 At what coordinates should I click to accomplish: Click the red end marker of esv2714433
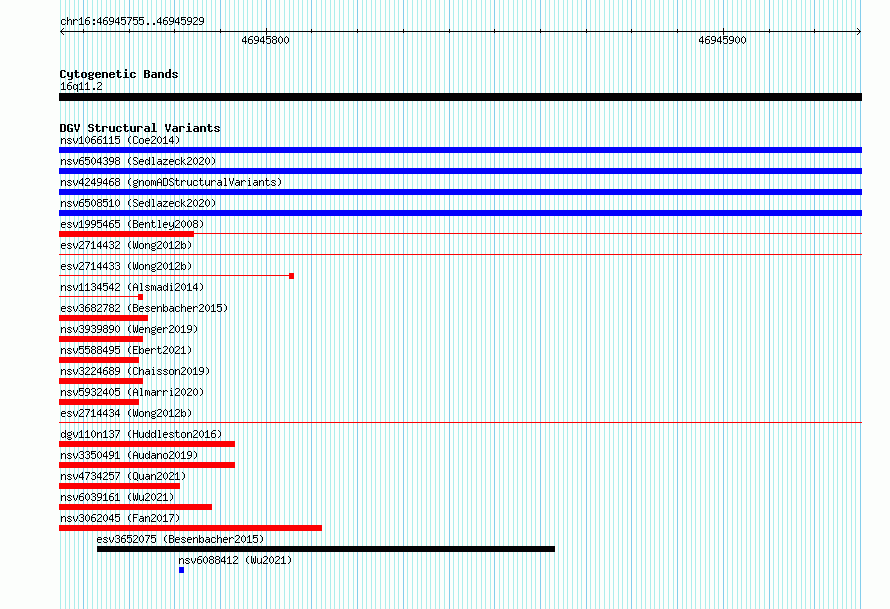(291, 276)
